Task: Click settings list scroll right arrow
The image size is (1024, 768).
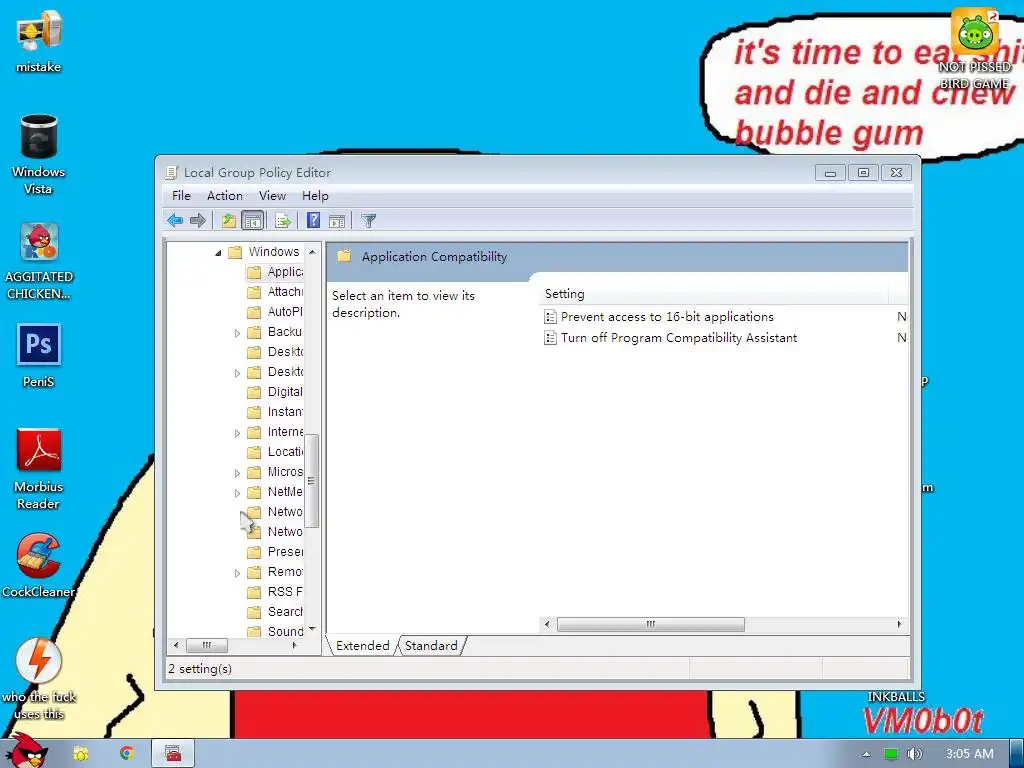Action: coord(899,624)
